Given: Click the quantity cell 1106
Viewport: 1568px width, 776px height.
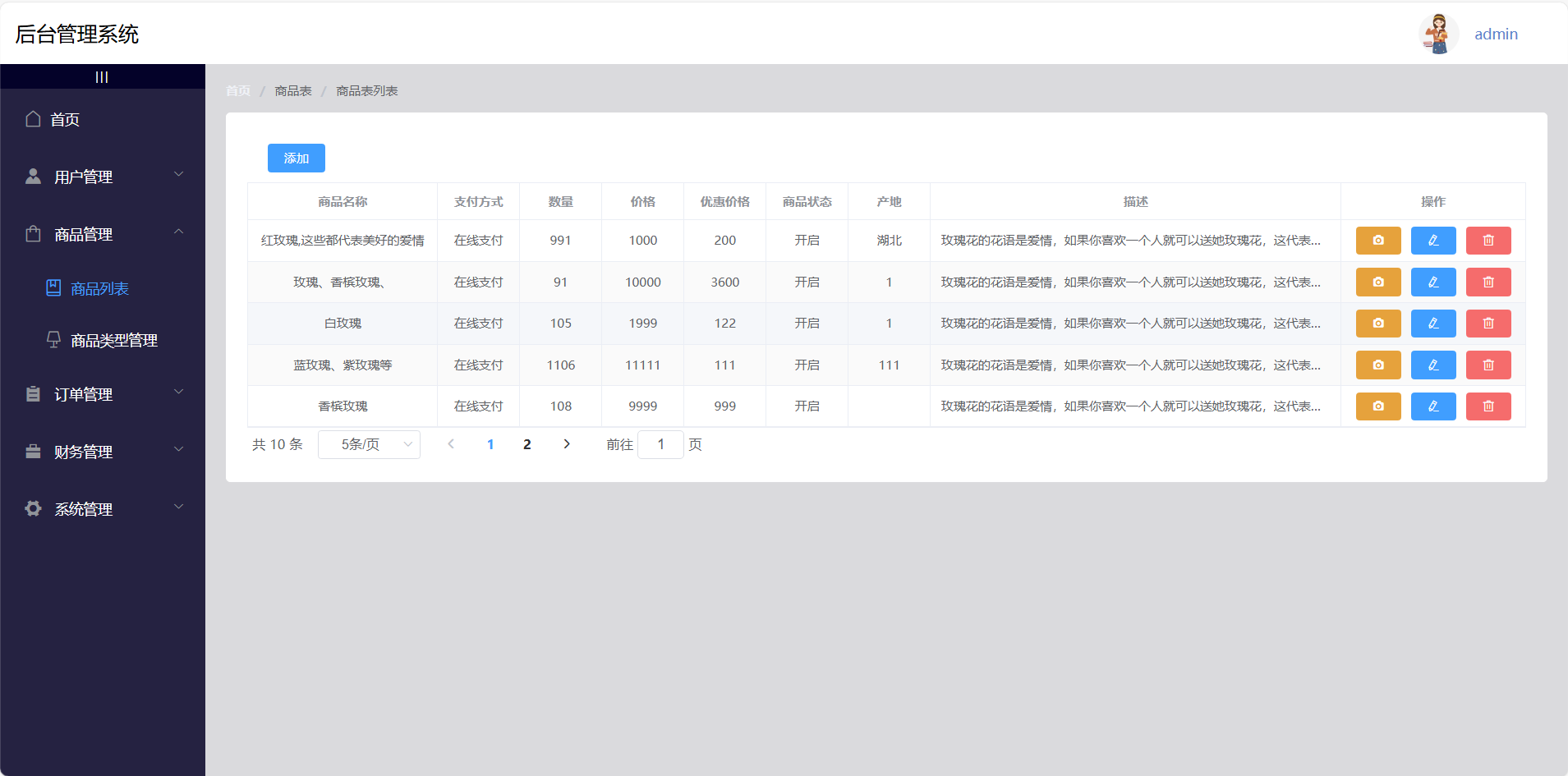Looking at the screenshot, I should tap(561, 365).
